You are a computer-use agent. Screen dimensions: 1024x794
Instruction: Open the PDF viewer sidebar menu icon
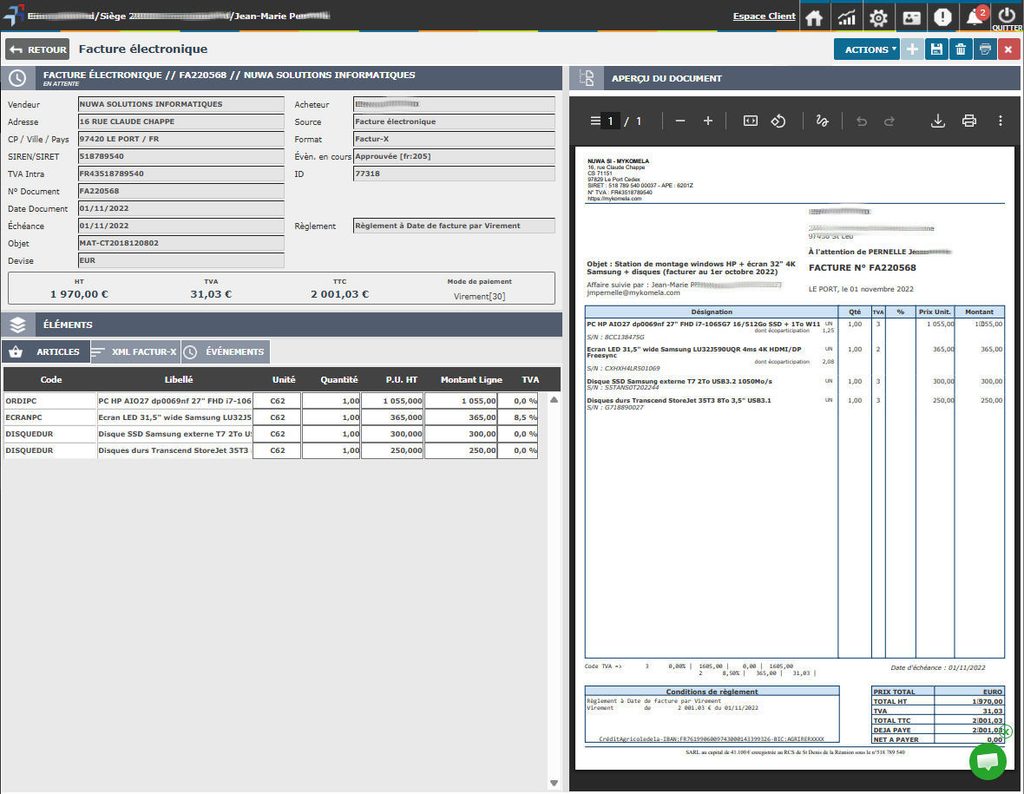(595, 121)
